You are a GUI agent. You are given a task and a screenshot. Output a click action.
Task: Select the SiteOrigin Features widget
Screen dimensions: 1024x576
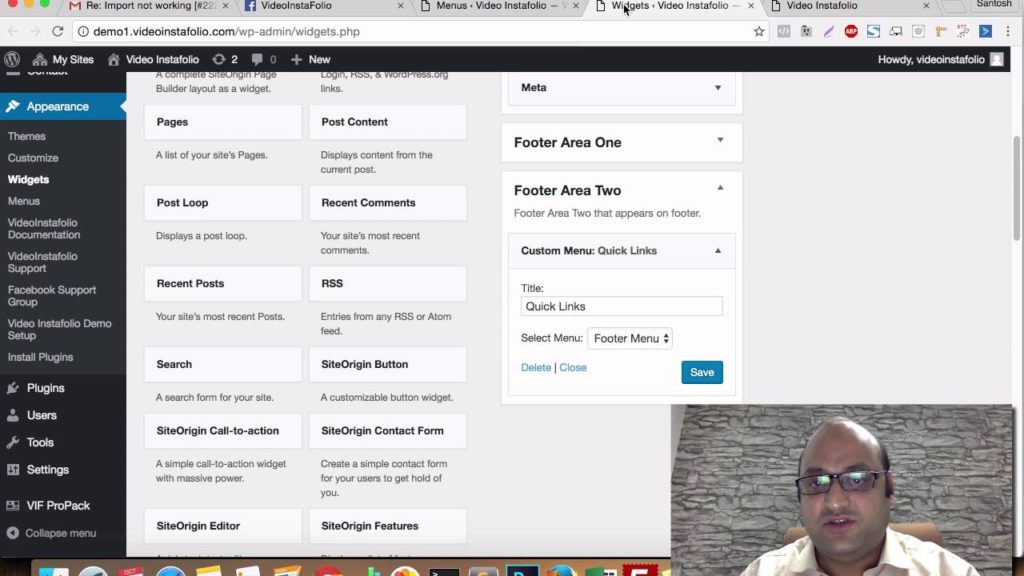coord(388,526)
